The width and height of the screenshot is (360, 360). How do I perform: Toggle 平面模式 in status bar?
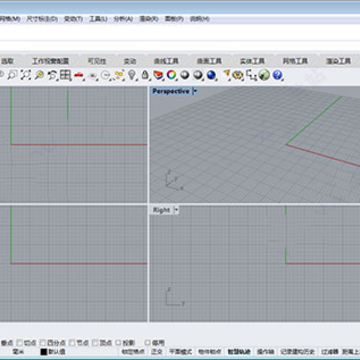180,352
